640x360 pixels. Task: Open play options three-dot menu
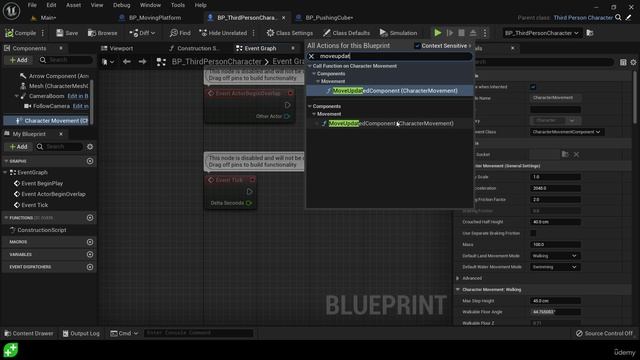(485, 33)
